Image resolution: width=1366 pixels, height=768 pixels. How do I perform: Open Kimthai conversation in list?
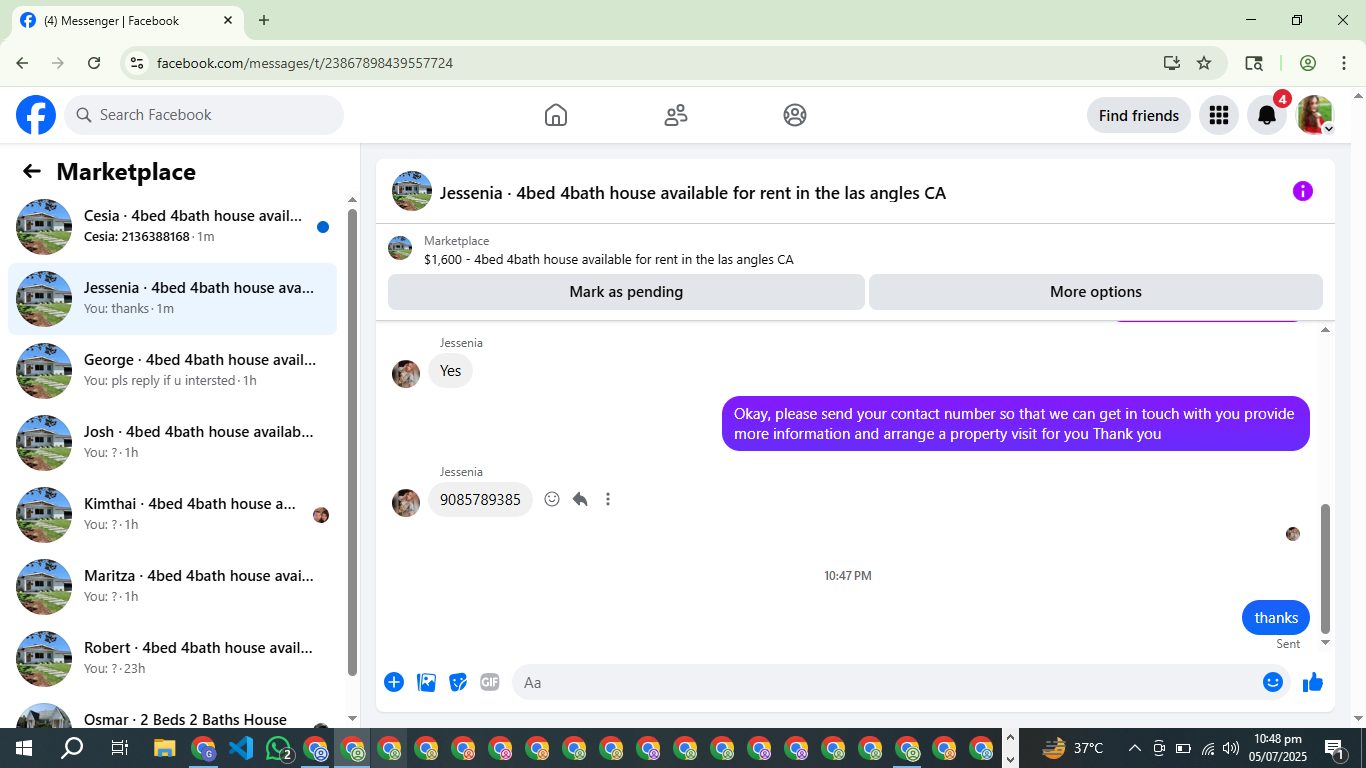[172, 515]
